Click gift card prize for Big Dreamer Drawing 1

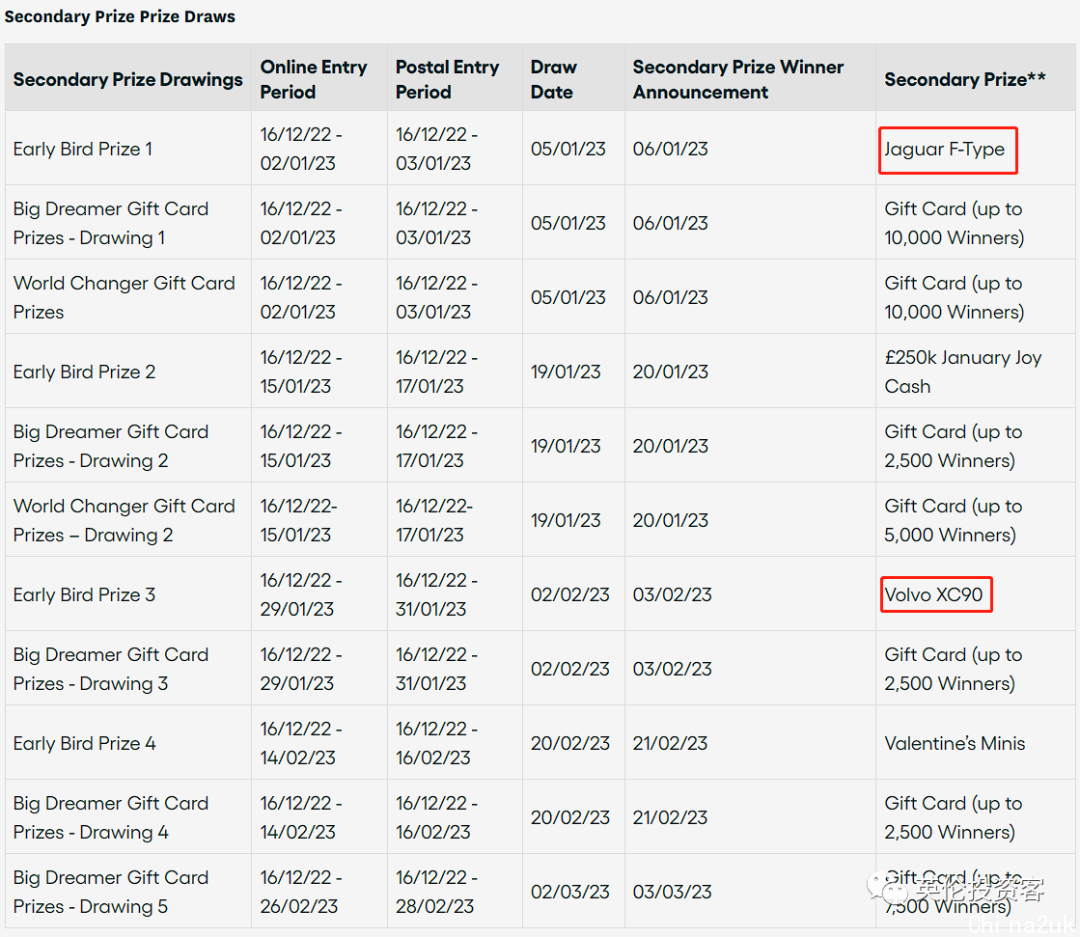click(954, 223)
